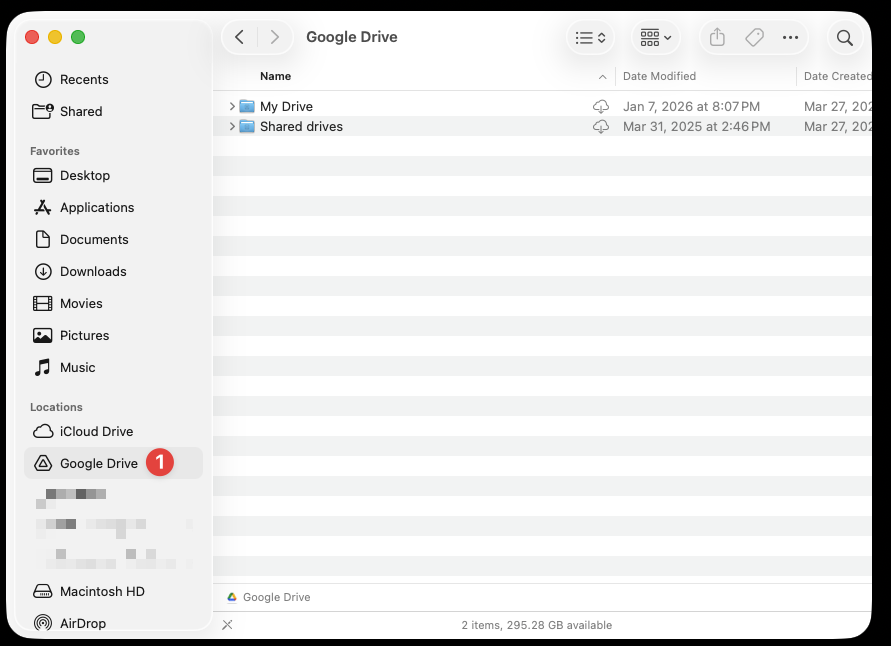Viewport: 891px width, 646px height.
Task: Click cloud download icon for Shared drives
Action: point(601,127)
